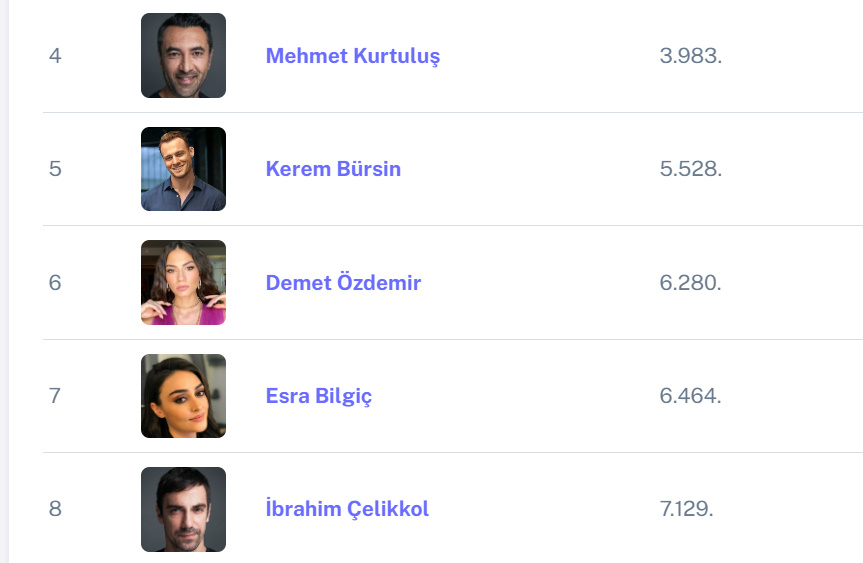Click the 7.129. value
The width and height of the screenshot is (863, 563).
(686, 509)
